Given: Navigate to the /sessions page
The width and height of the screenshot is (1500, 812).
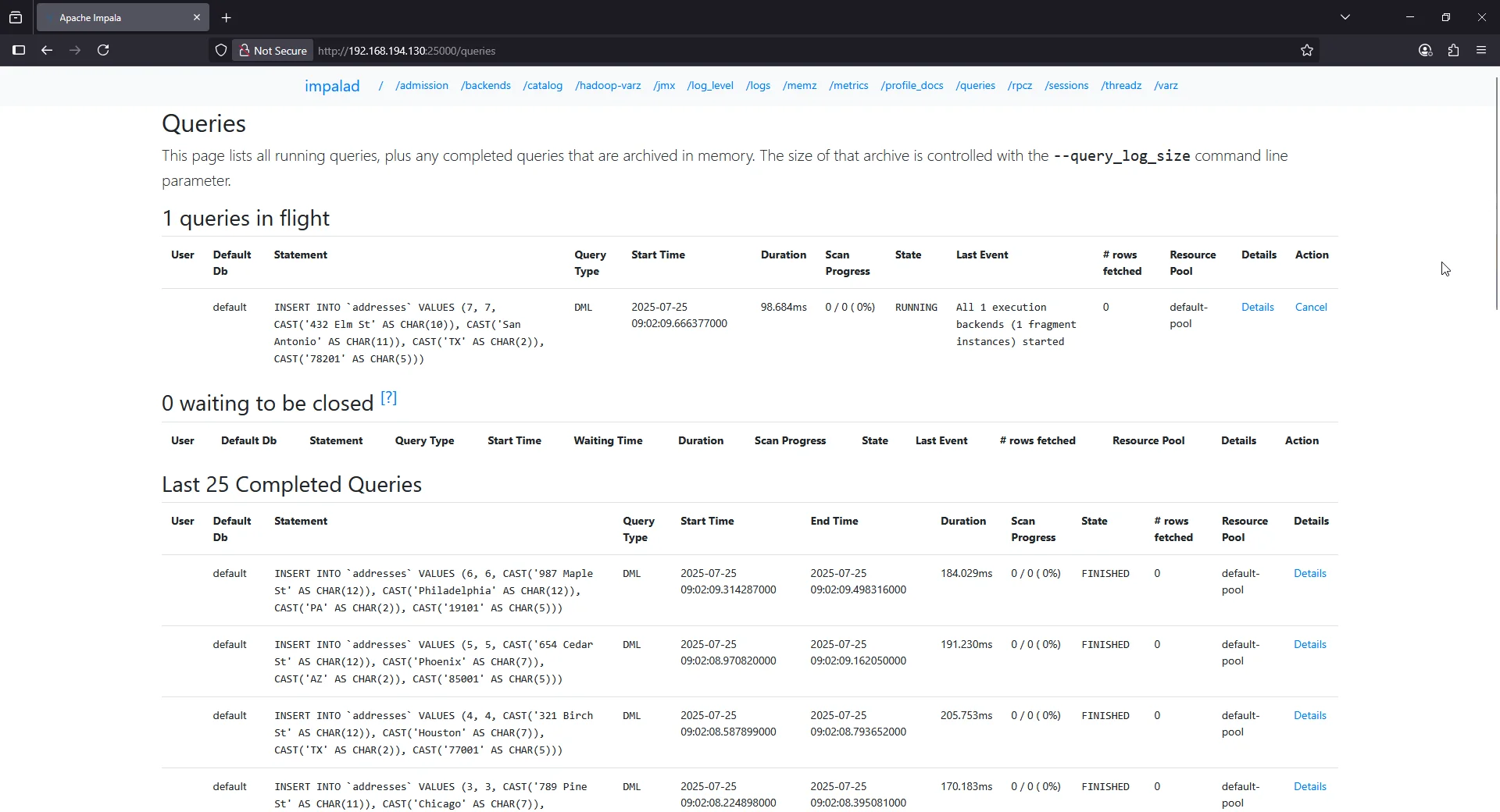Looking at the screenshot, I should tap(1066, 86).
